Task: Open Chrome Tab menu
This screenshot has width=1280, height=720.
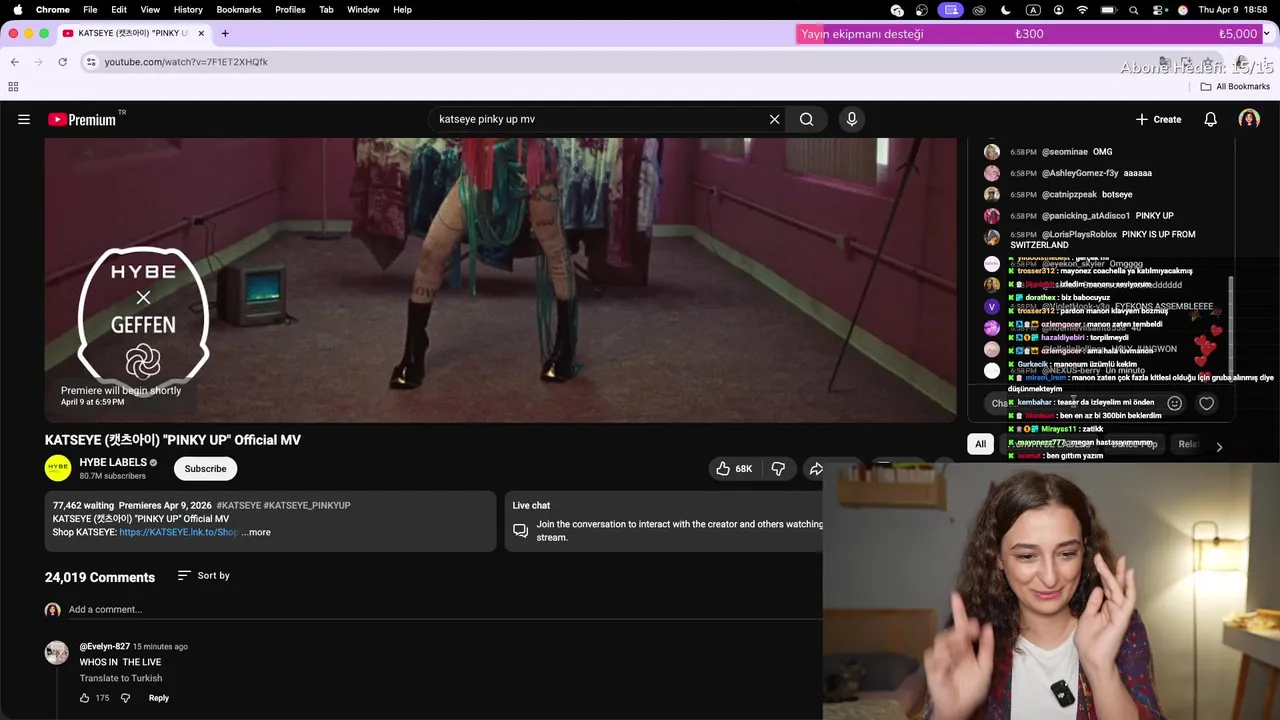Action: pyautogui.click(x=326, y=9)
